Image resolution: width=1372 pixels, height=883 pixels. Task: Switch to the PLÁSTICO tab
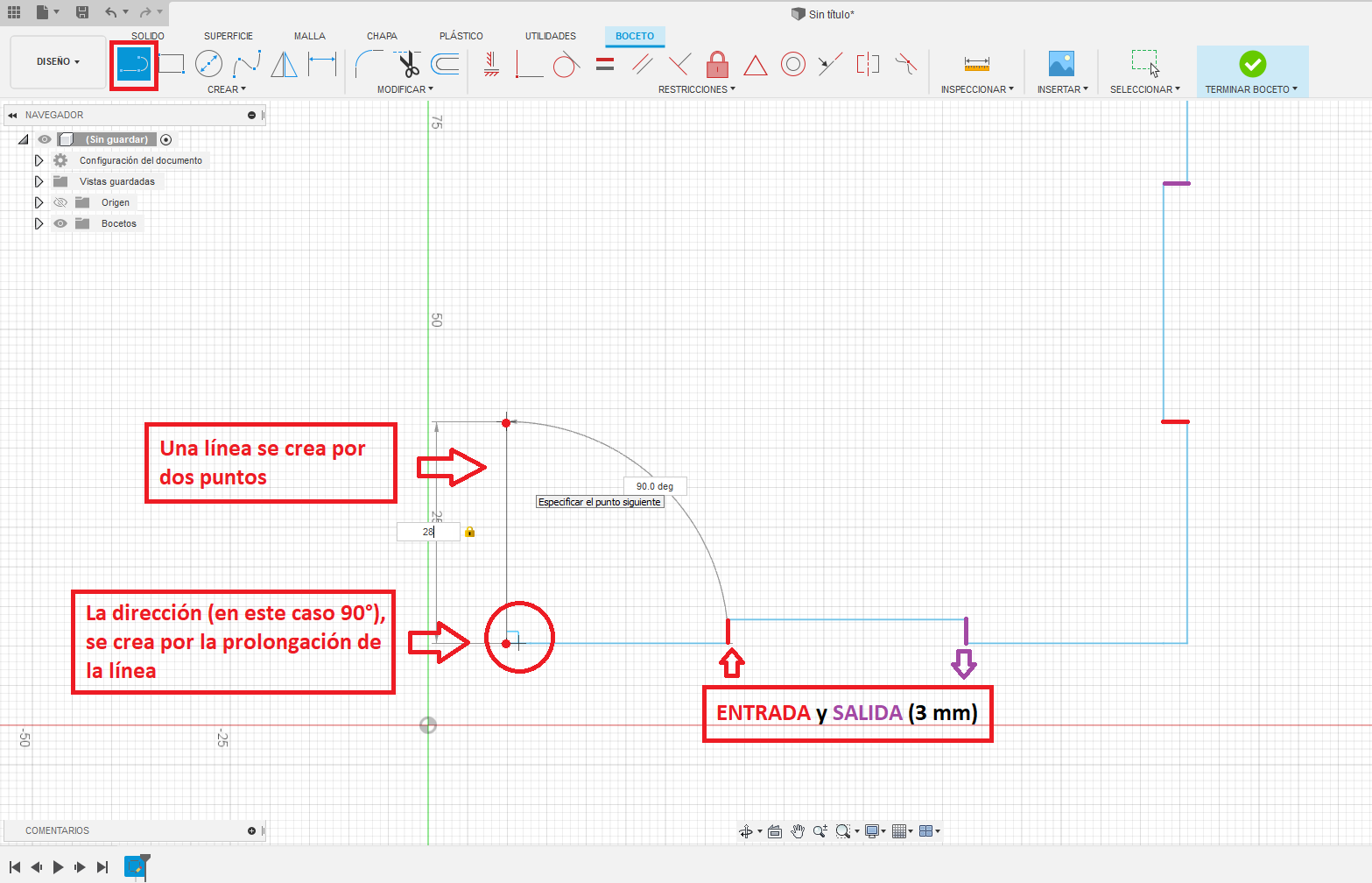[x=461, y=36]
